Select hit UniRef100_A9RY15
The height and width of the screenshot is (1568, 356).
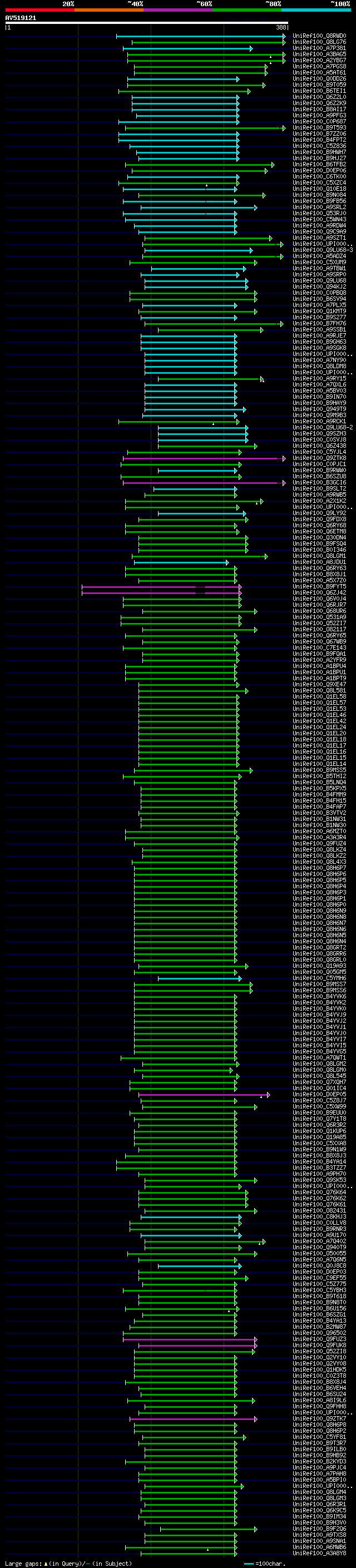[319, 379]
